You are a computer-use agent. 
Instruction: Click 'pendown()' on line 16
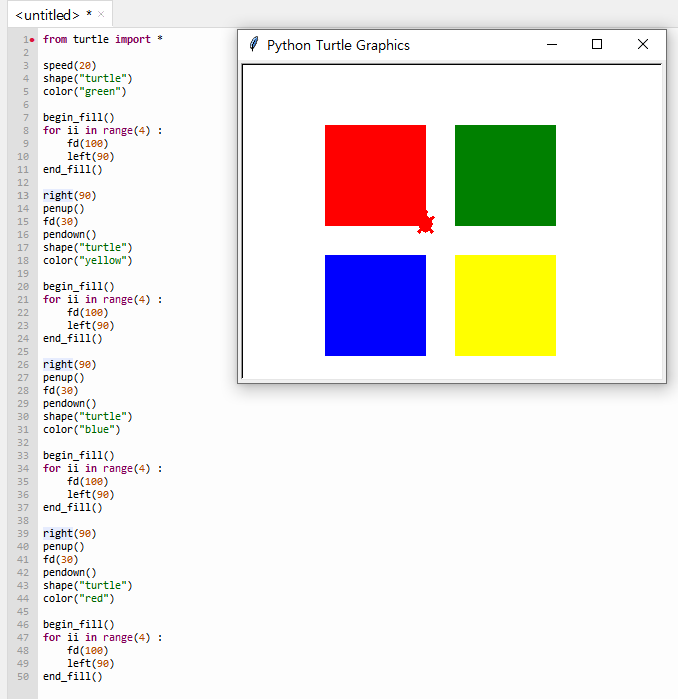70,234
